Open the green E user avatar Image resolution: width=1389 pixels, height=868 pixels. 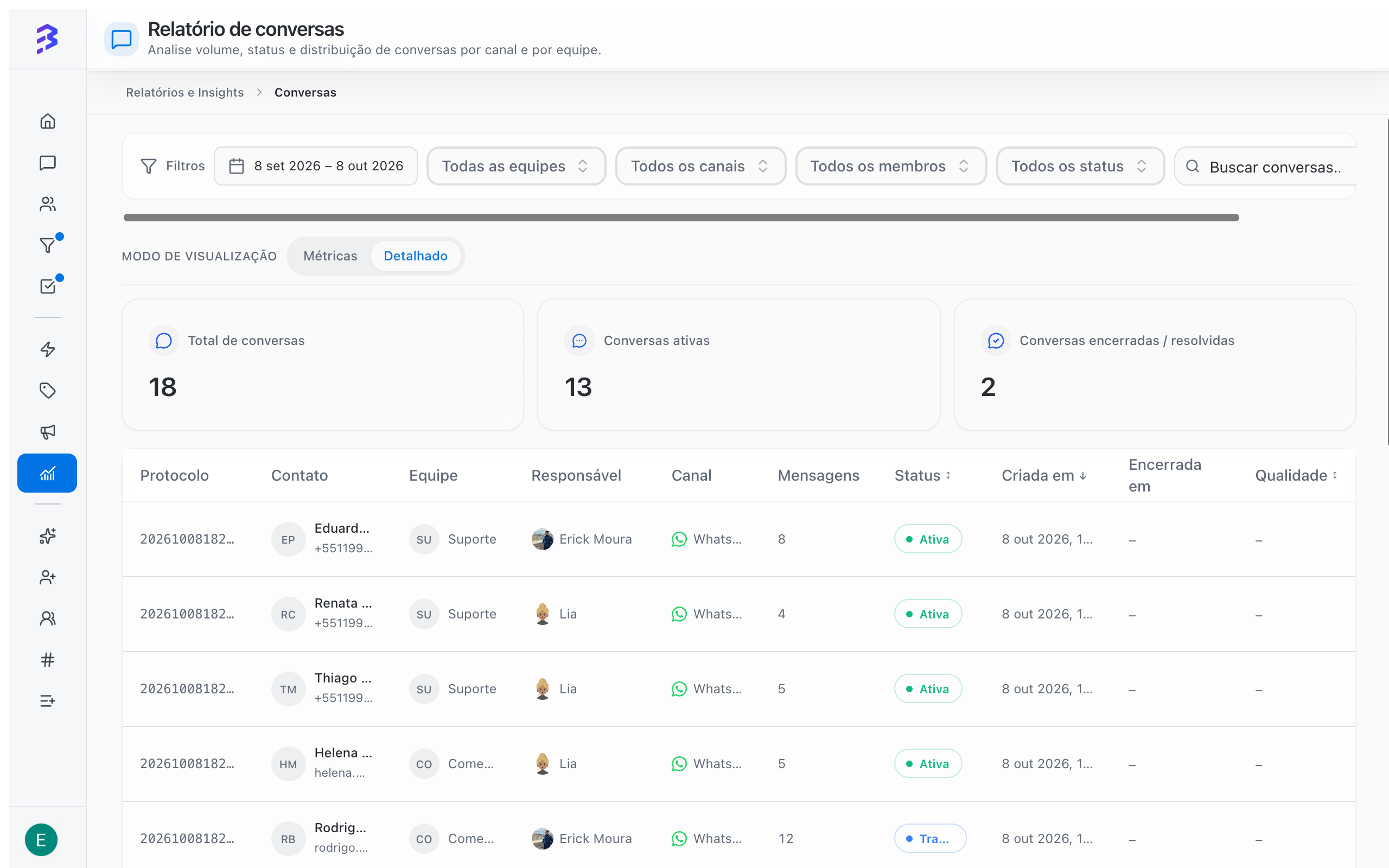(41, 840)
